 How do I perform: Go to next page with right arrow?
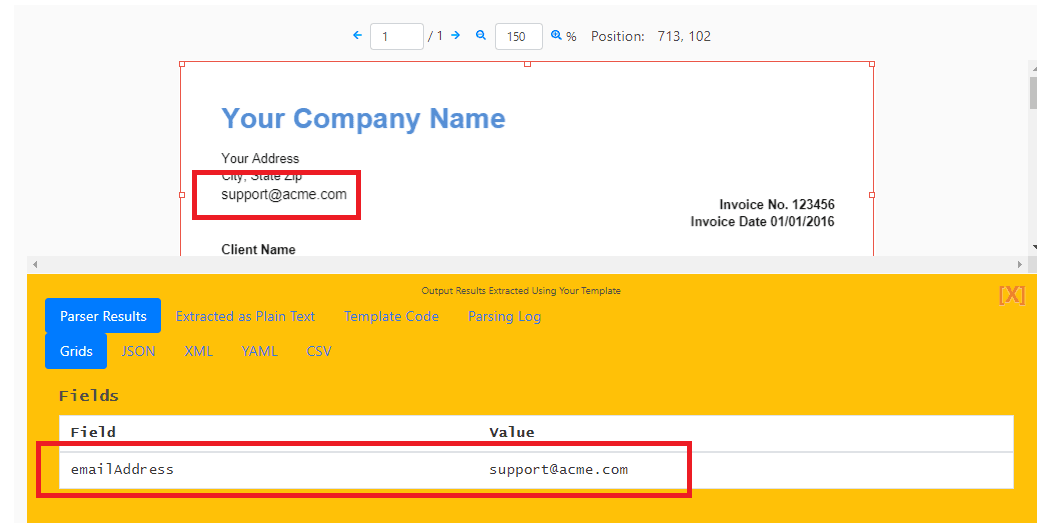pyautogui.click(x=455, y=35)
